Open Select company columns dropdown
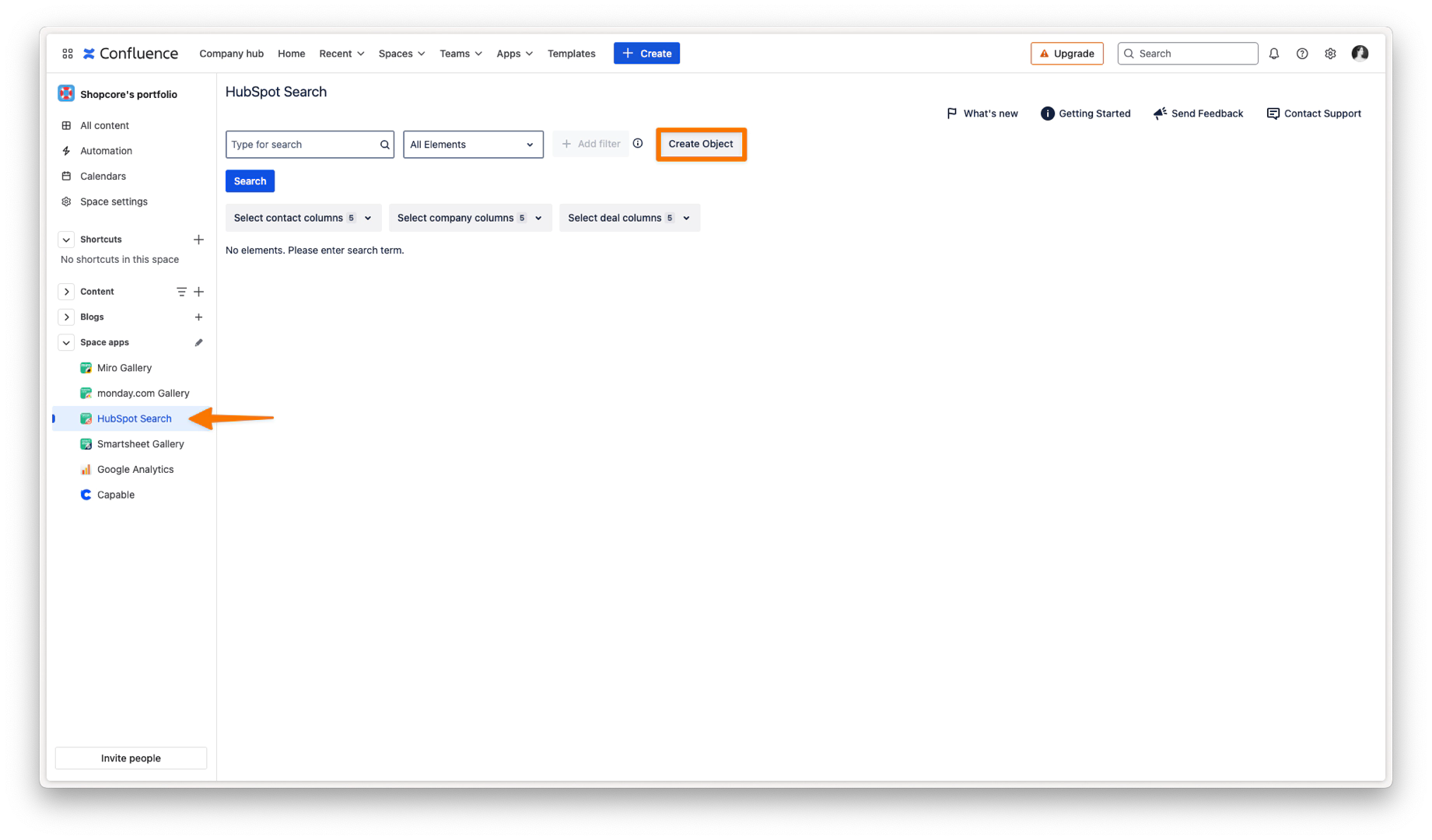This screenshot has height=840, width=1432. (x=470, y=218)
